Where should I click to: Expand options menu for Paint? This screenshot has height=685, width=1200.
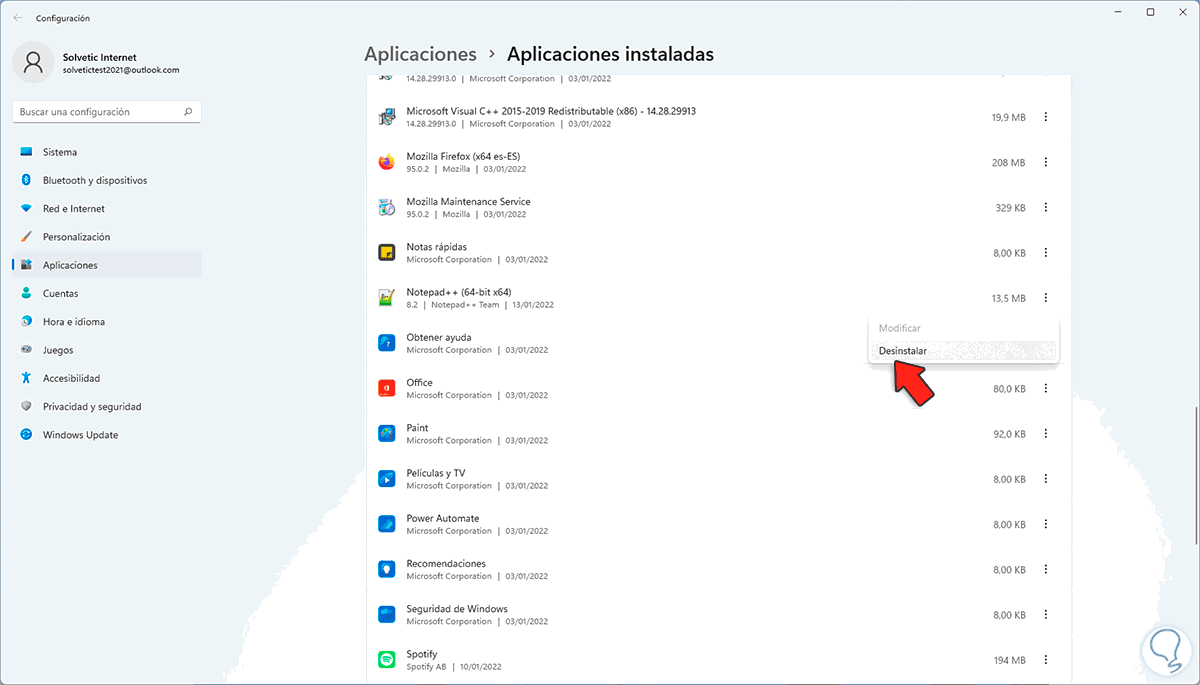[1046, 433]
